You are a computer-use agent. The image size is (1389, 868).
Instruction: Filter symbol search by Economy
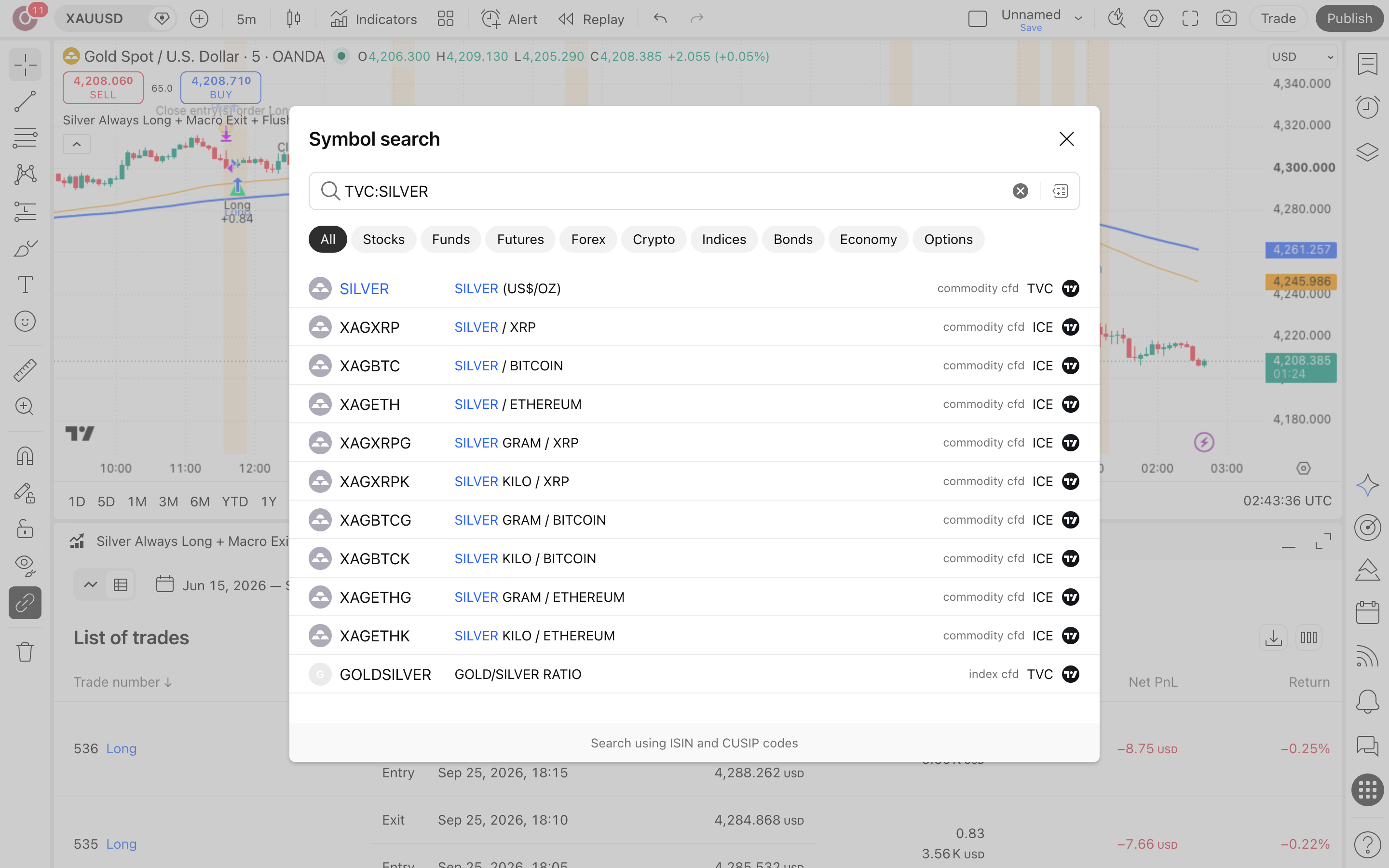[x=868, y=239]
